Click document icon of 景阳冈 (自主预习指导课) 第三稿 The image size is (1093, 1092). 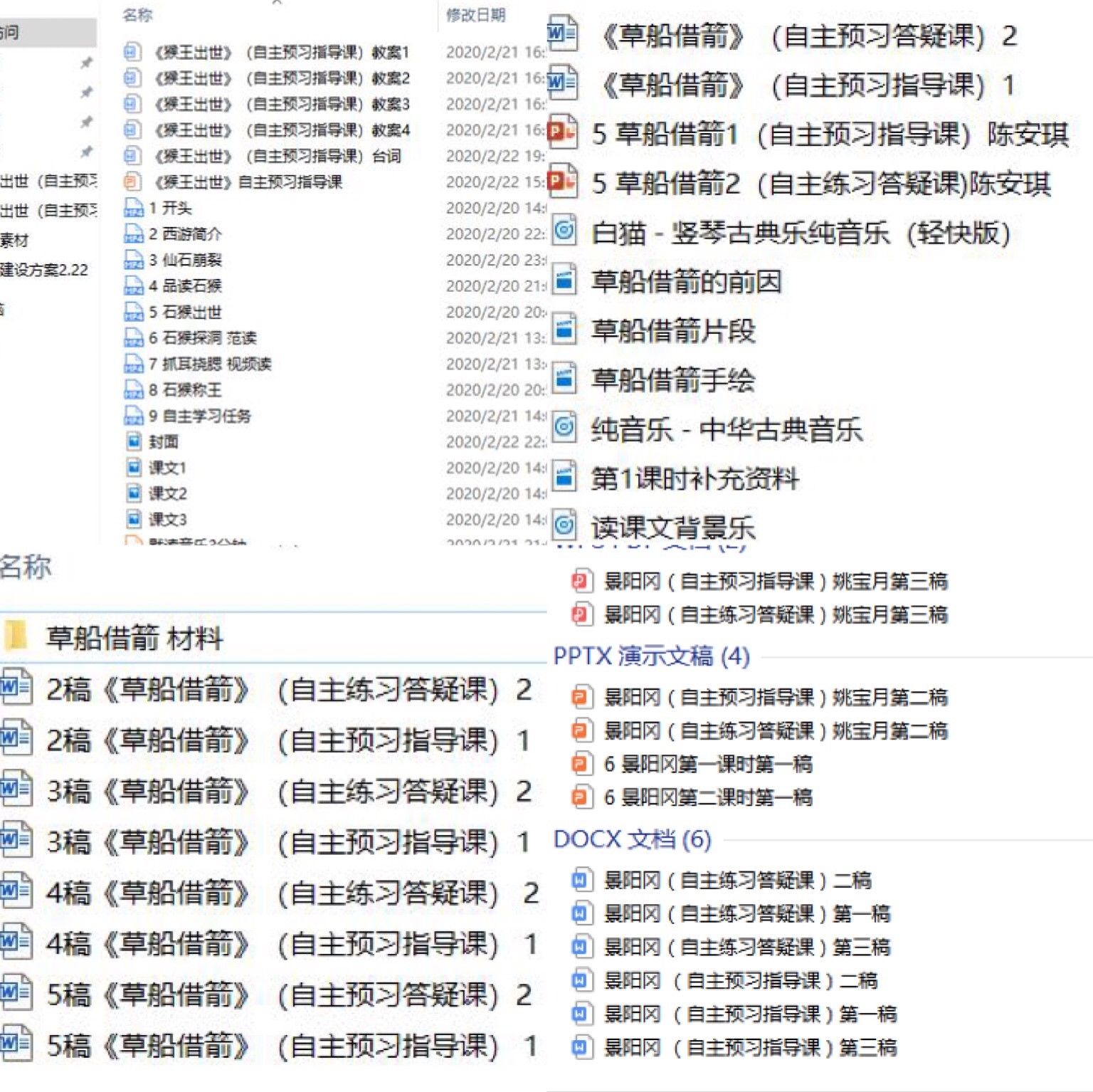581,1046
